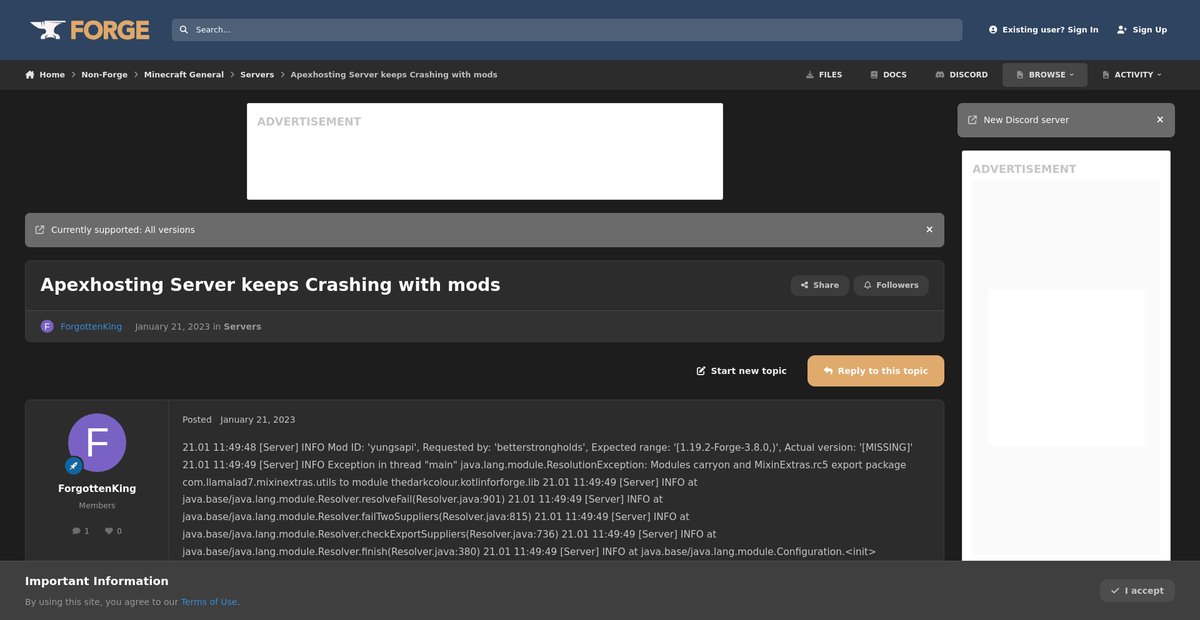Focus the Search input field
This screenshot has height=620, width=1200.
click(x=567, y=30)
